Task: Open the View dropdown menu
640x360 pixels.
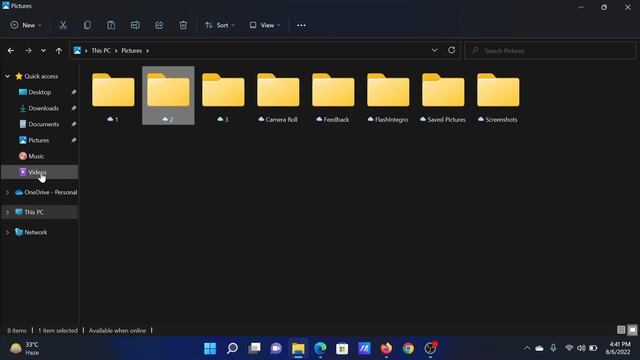Action: pos(264,25)
